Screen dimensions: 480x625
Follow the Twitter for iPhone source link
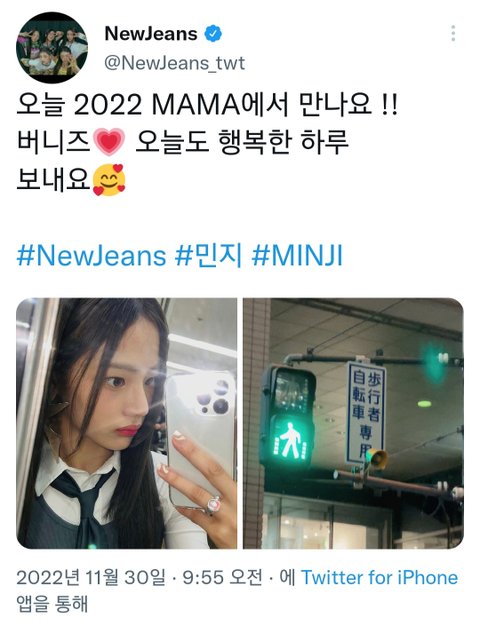point(379,578)
